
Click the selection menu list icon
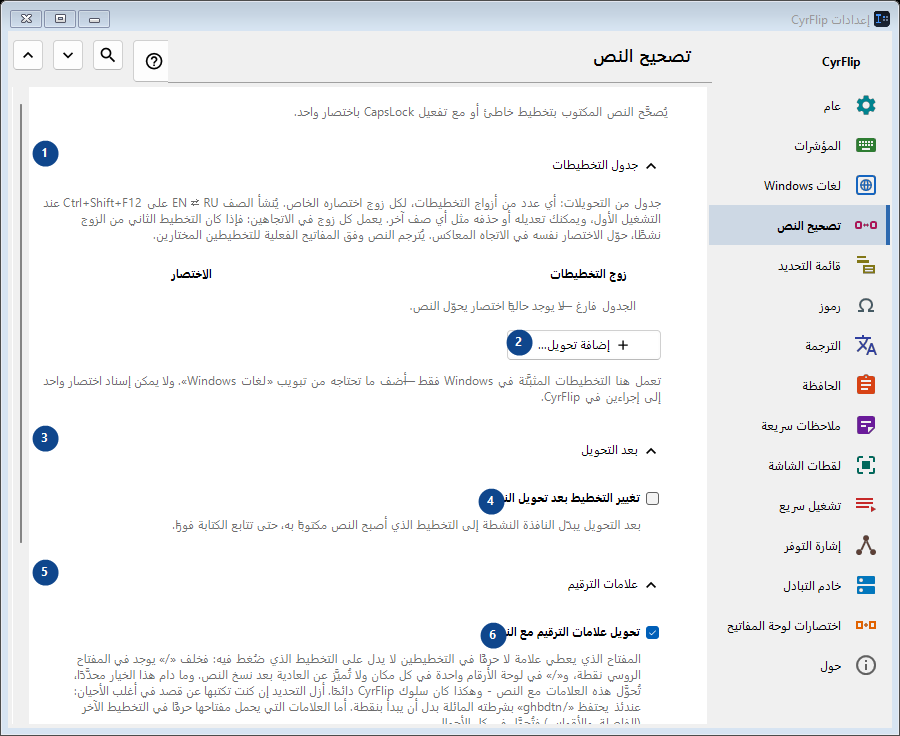coord(866,265)
